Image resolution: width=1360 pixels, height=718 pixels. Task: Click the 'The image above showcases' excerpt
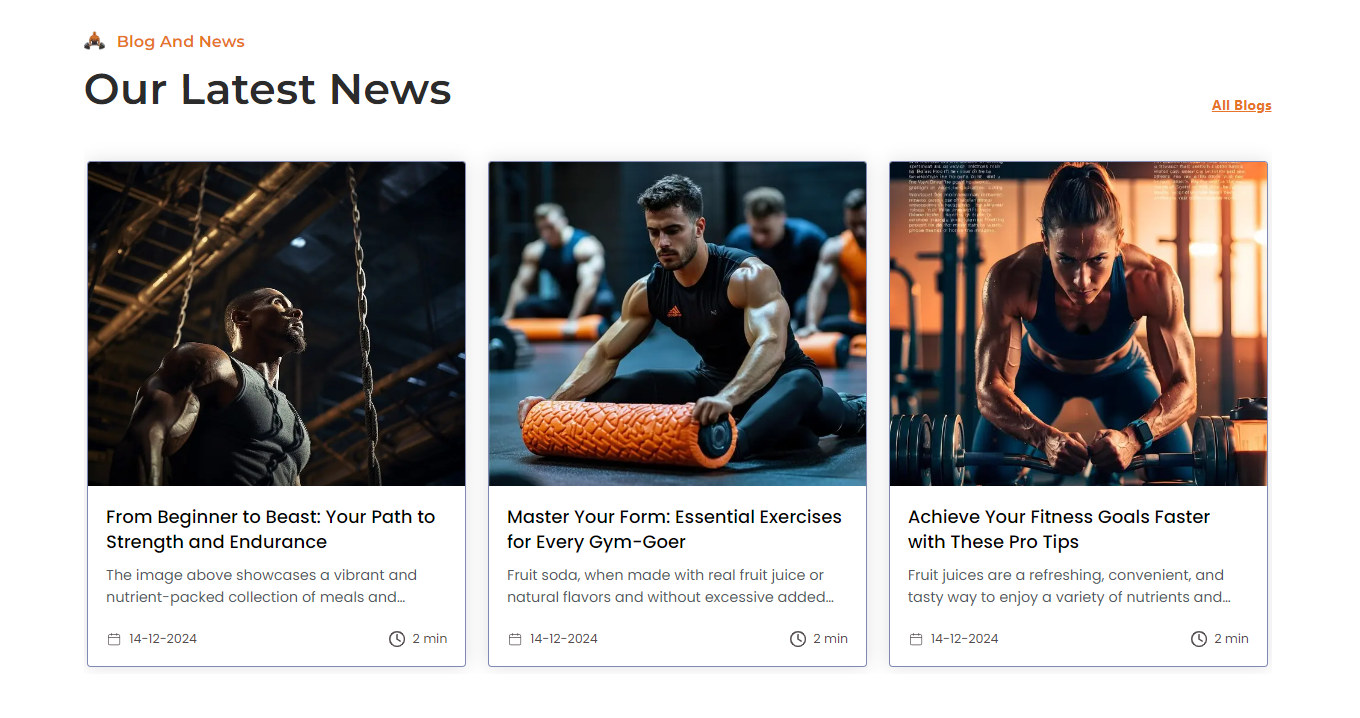coord(261,586)
